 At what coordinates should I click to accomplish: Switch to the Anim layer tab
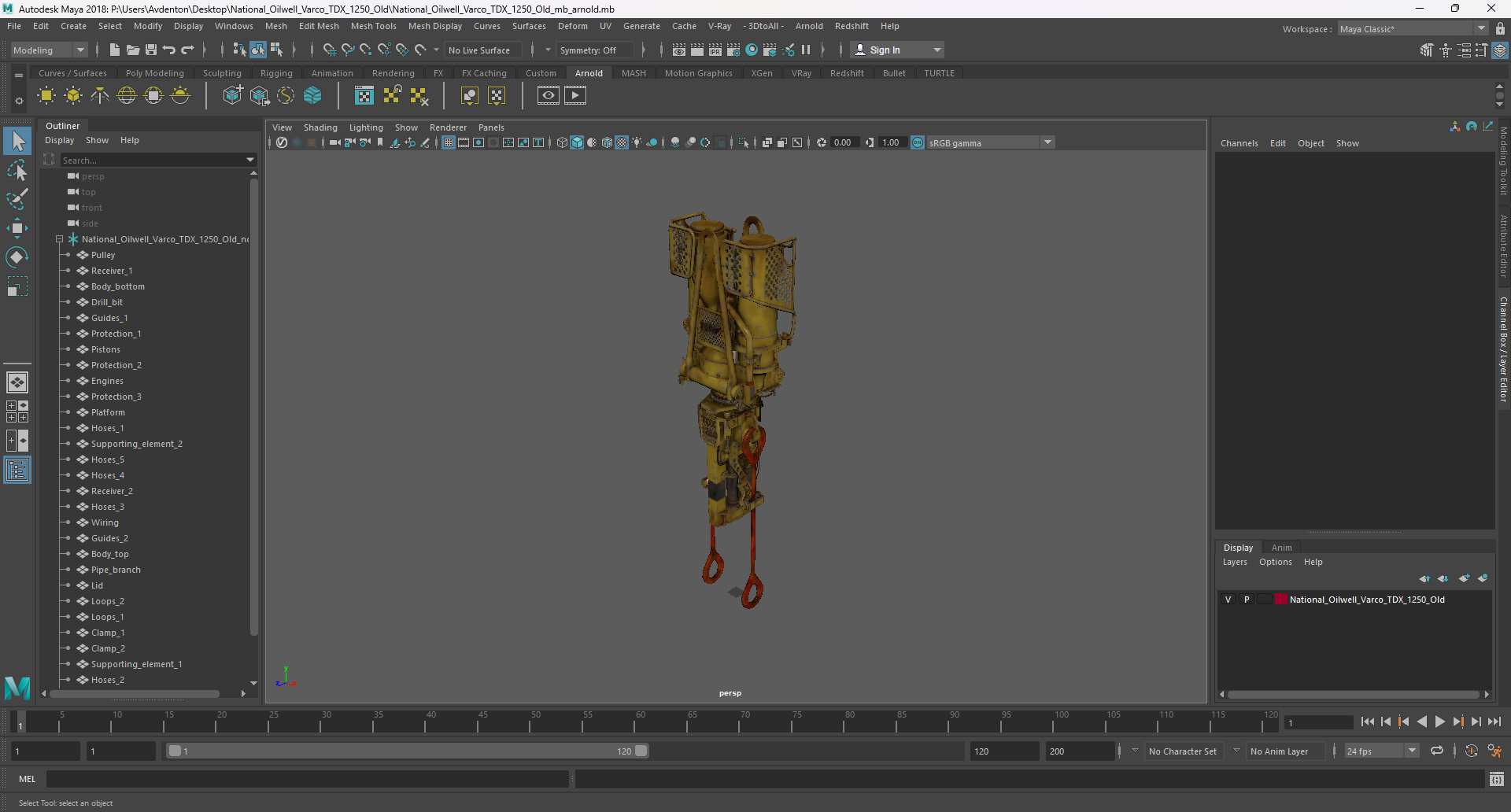point(1281,548)
